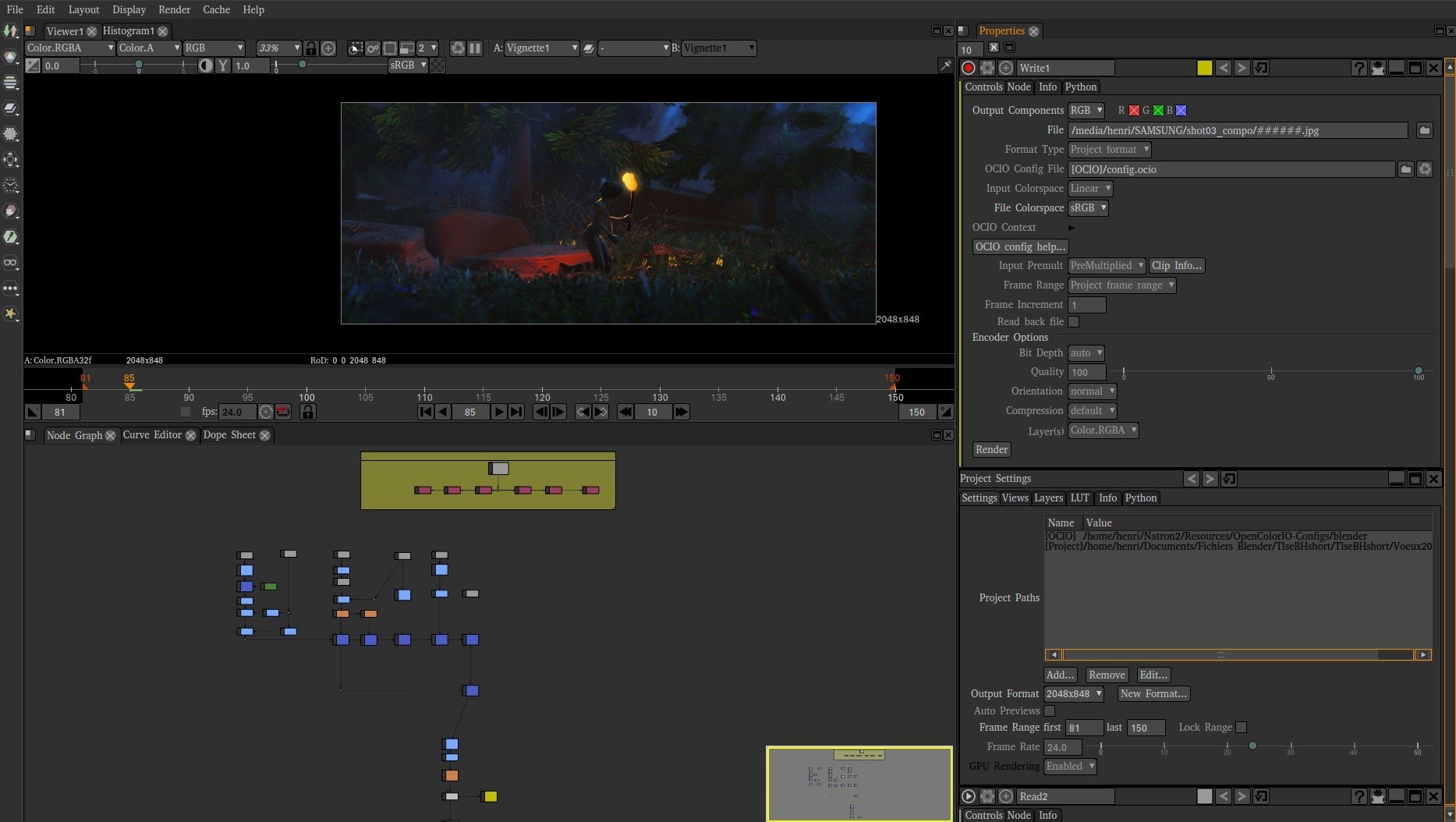This screenshot has height=822, width=1456.
Task: Click the Frame Rate slider handle
Action: tap(1252, 746)
